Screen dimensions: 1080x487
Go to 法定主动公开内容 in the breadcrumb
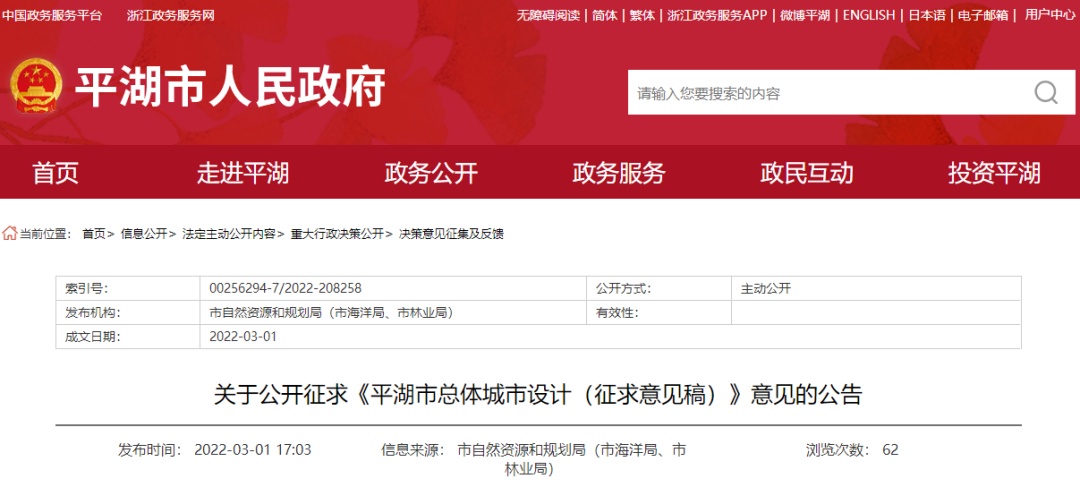point(229,234)
